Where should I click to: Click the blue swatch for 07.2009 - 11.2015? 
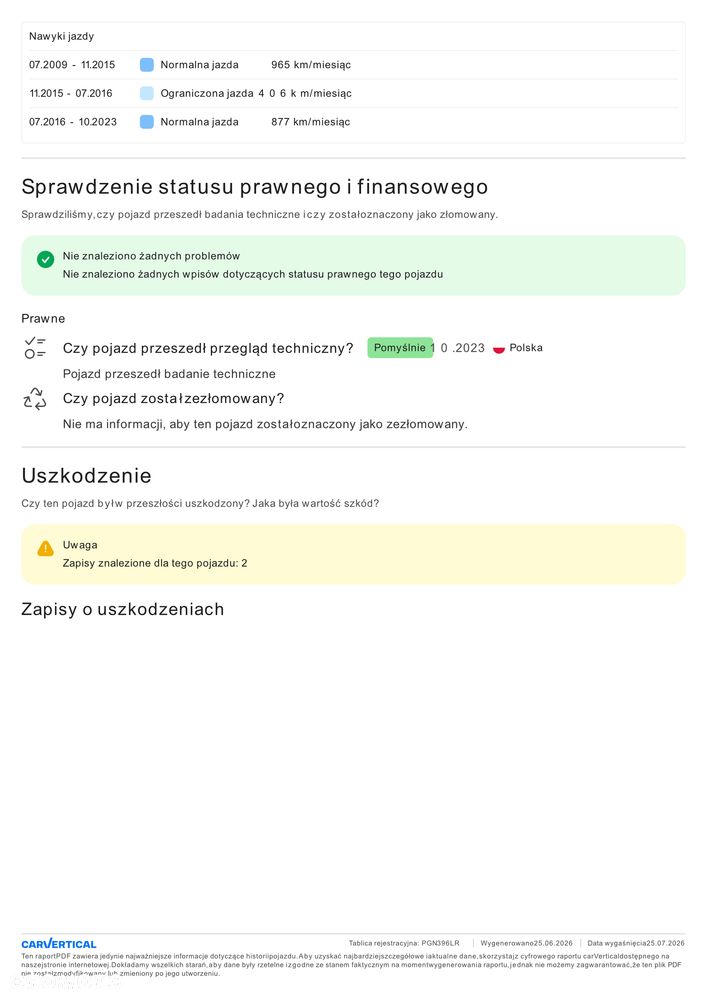[x=146, y=64]
